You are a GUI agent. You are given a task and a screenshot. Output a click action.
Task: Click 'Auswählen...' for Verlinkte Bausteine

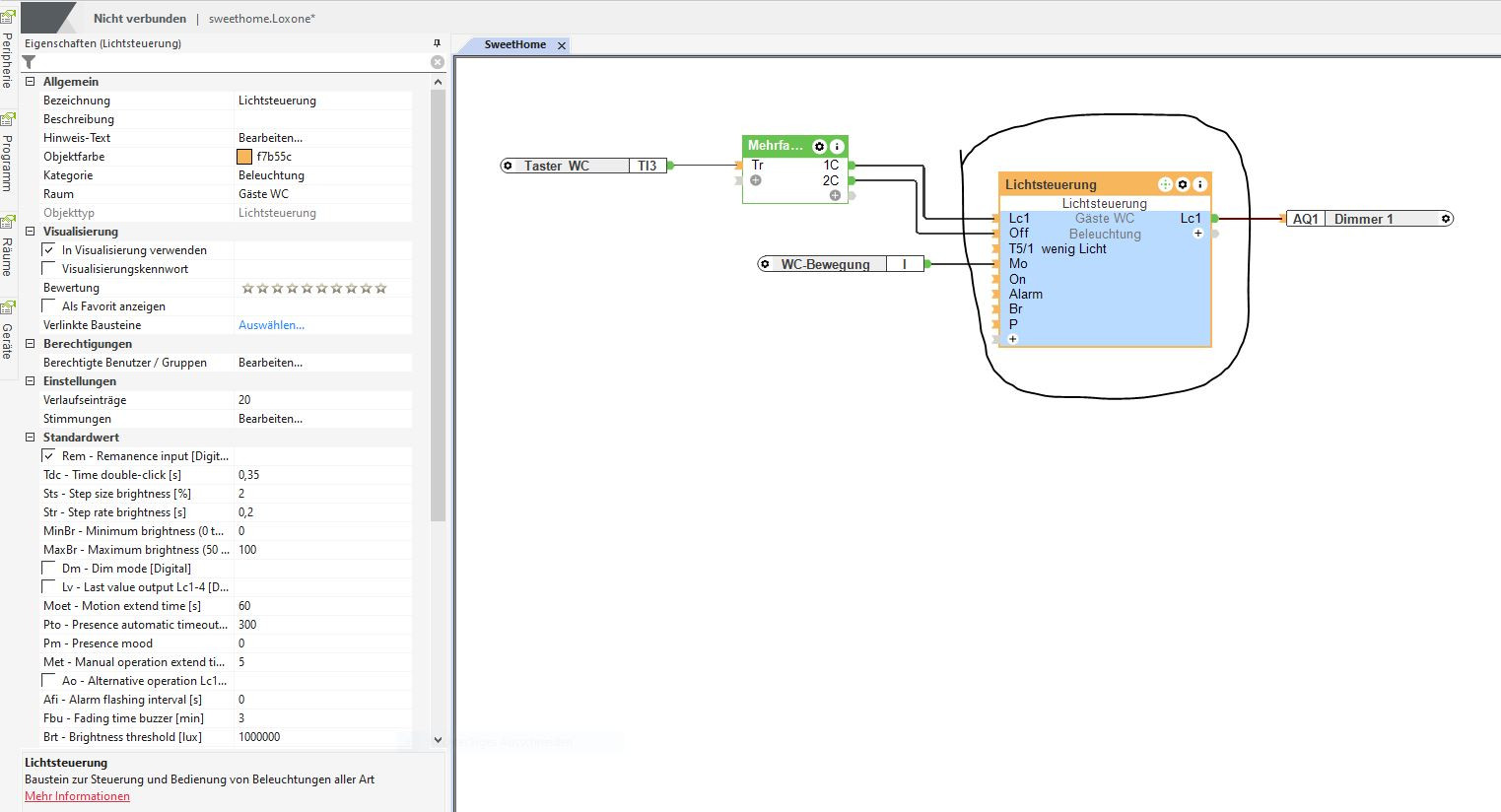click(271, 325)
